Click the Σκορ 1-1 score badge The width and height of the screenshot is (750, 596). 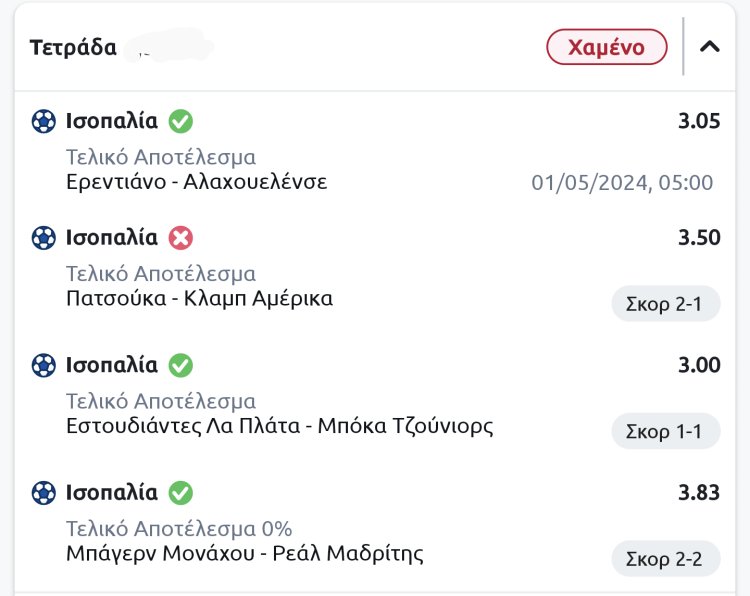click(x=665, y=431)
